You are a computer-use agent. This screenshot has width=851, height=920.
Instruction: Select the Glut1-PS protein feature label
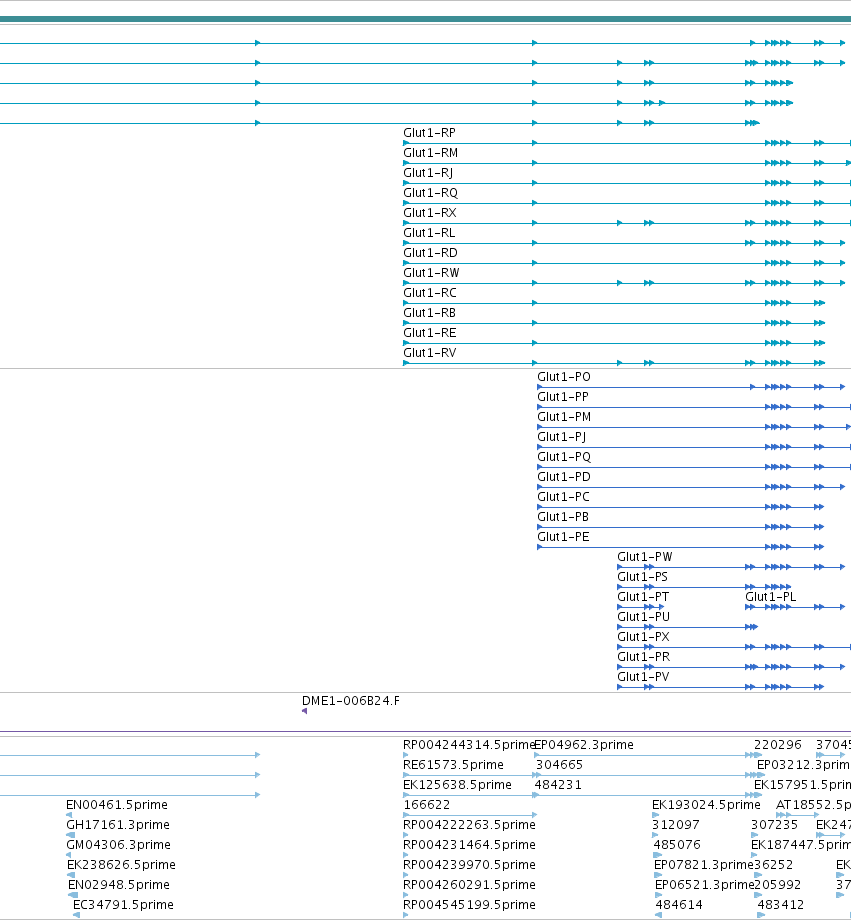click(642, 577)
